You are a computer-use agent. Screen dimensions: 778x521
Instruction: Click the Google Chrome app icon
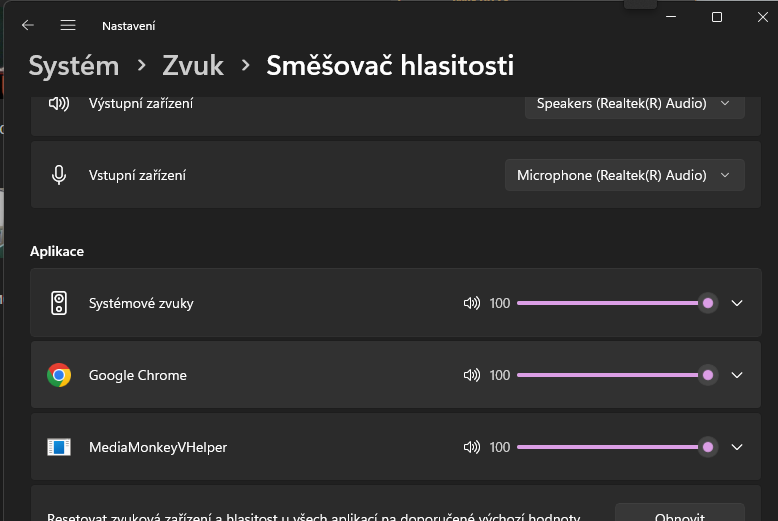[x=59, y=375]
